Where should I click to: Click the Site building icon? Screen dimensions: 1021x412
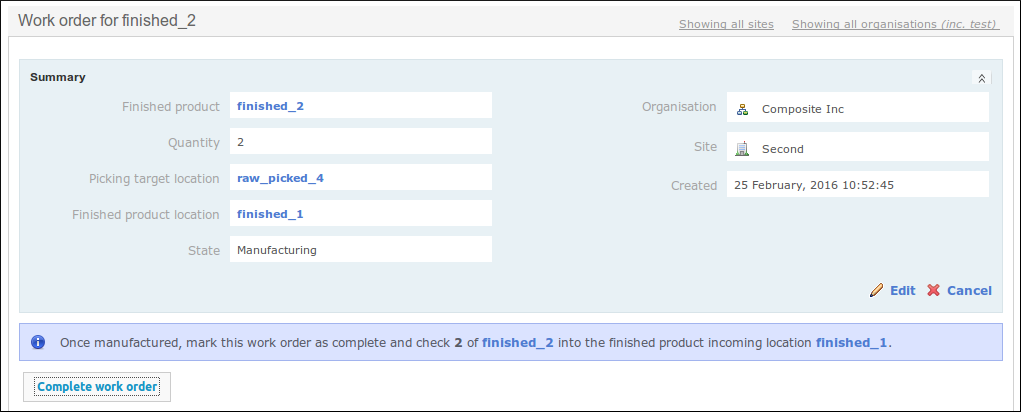[742, 149]
